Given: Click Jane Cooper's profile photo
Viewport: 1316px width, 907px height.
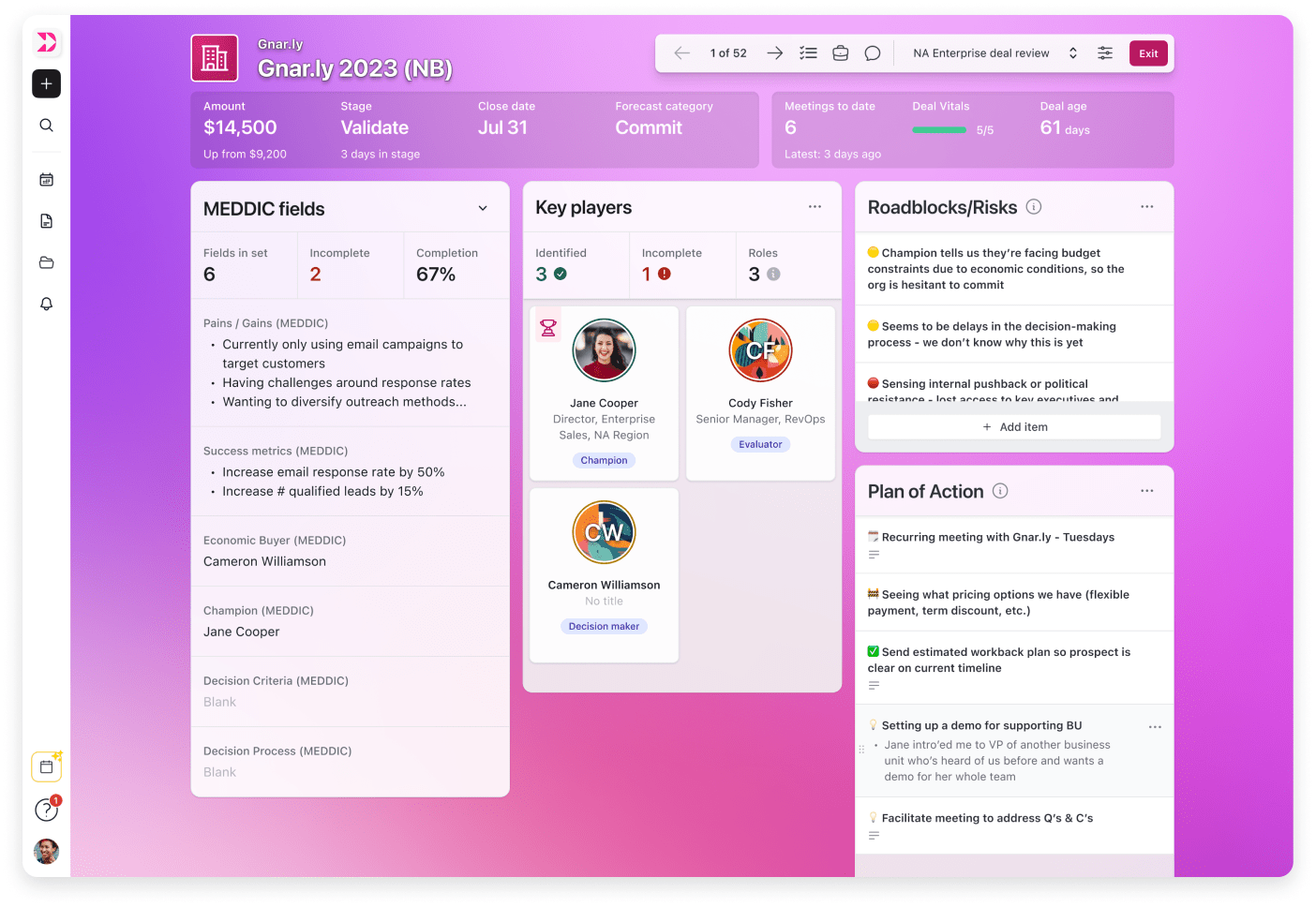Looking at the screenshot, I should pos(604,350).
